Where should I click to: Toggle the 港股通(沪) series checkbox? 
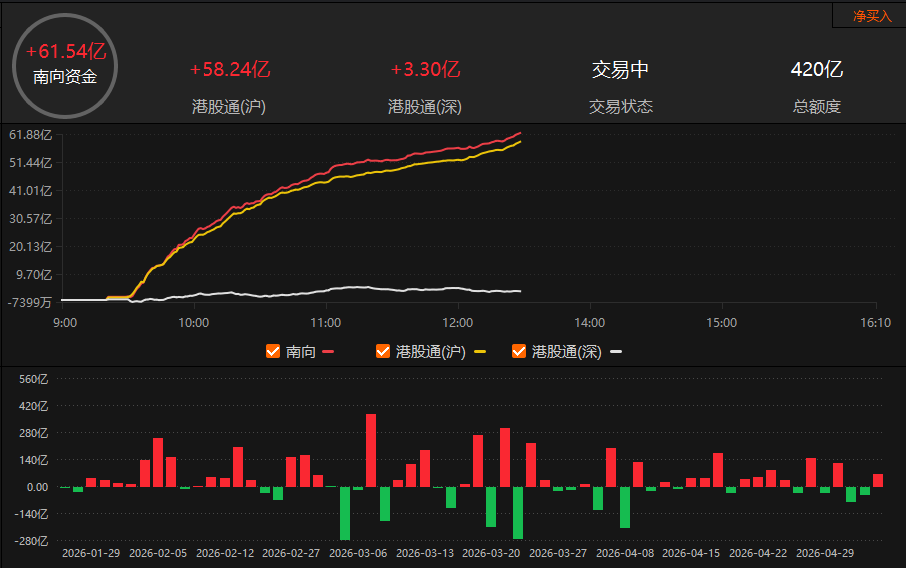pyautogui.click(x=383, y=351)
